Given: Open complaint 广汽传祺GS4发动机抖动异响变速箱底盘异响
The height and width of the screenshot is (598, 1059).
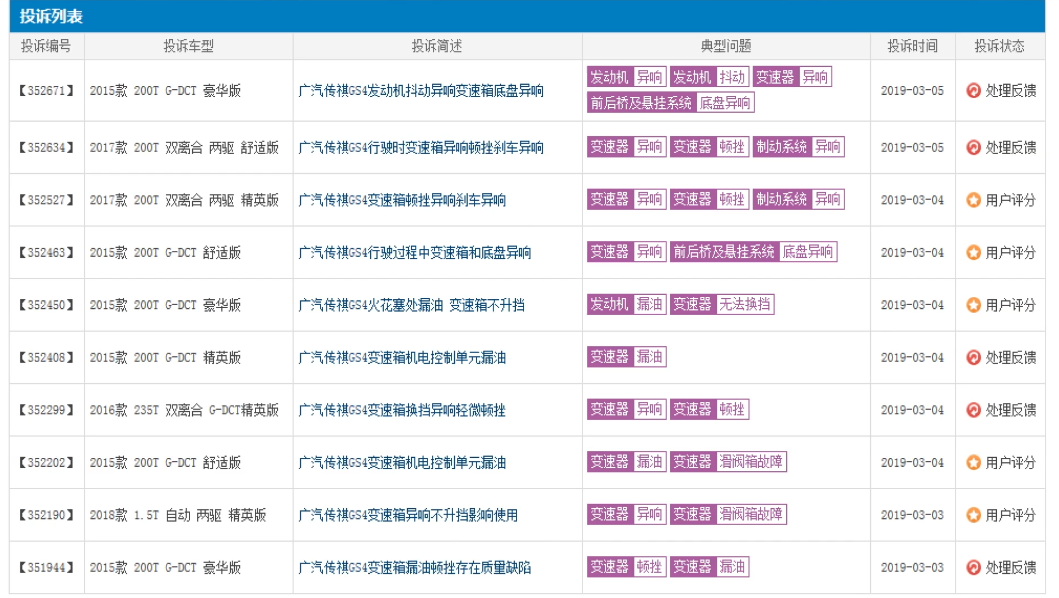Looking at the screenshot, I should click(x=421, y=91).
